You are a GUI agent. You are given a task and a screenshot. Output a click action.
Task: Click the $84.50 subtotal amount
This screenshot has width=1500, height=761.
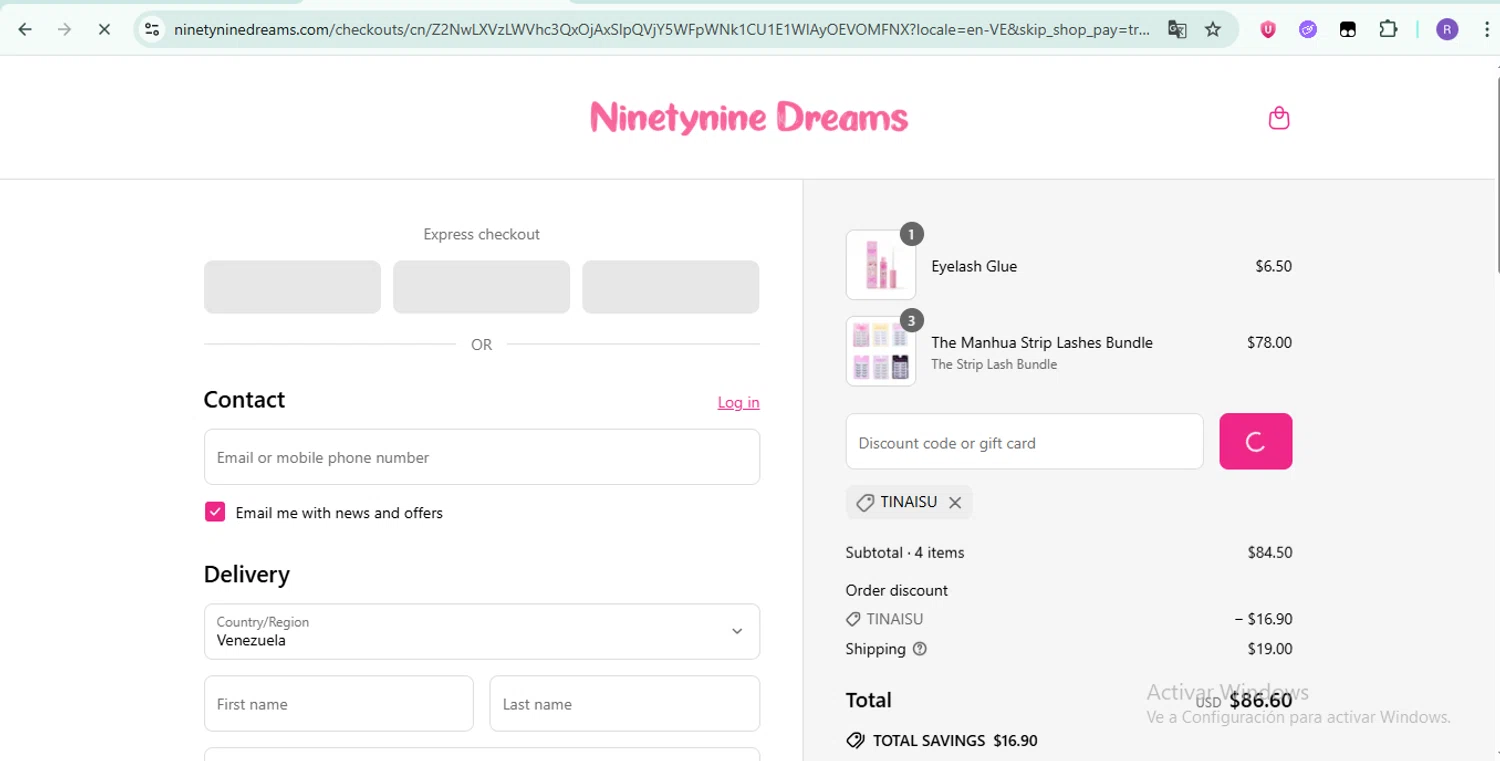pos(1269,552)
